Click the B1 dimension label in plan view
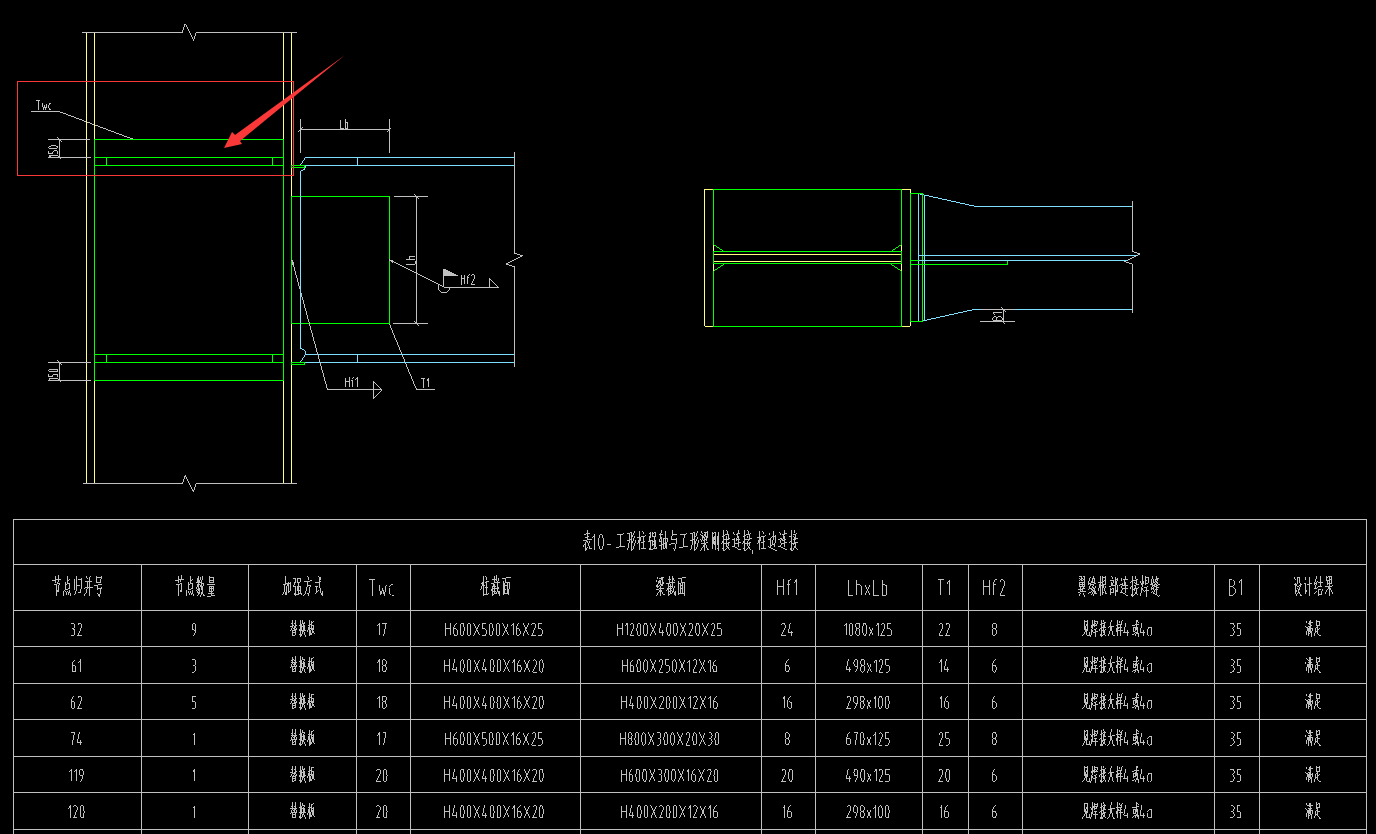The height and width of the screenshot is (834, 1376). tap(998, 316)
